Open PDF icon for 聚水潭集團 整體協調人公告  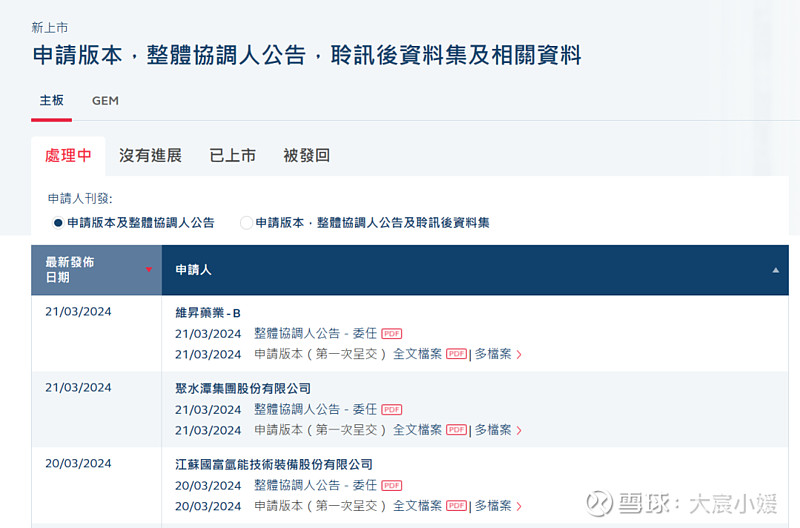point(391,410)
